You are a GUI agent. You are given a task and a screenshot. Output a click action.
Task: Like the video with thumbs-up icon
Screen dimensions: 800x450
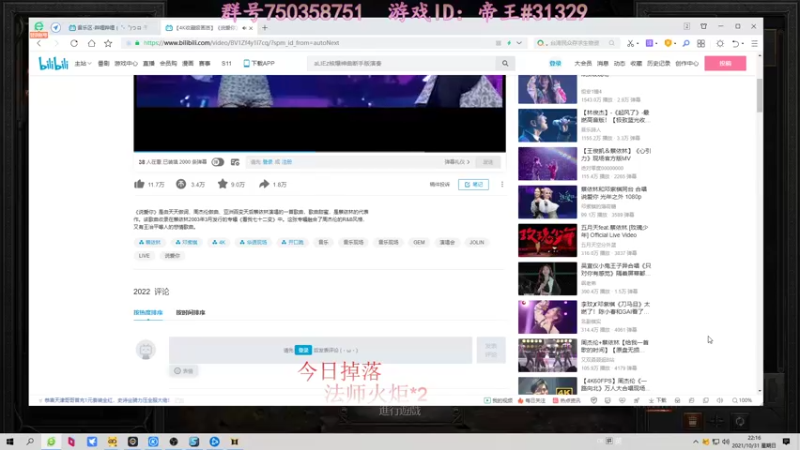point(139,184)
